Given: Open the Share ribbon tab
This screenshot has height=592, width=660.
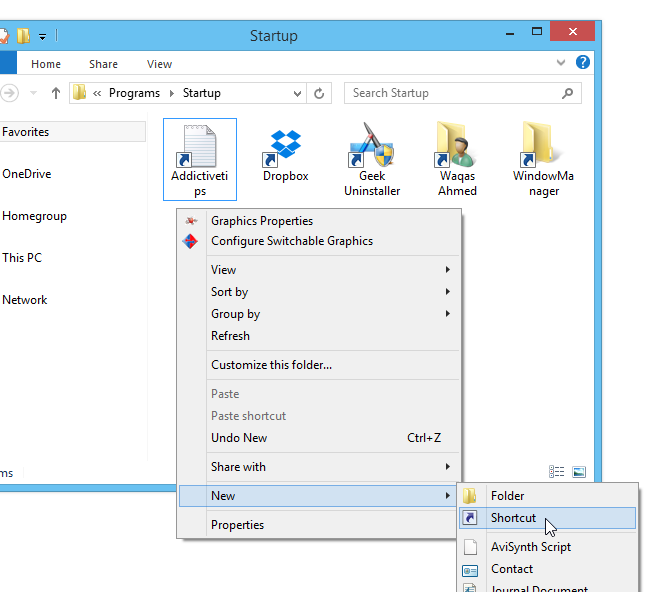Looking at the screenshot, I should coord(103,64).
